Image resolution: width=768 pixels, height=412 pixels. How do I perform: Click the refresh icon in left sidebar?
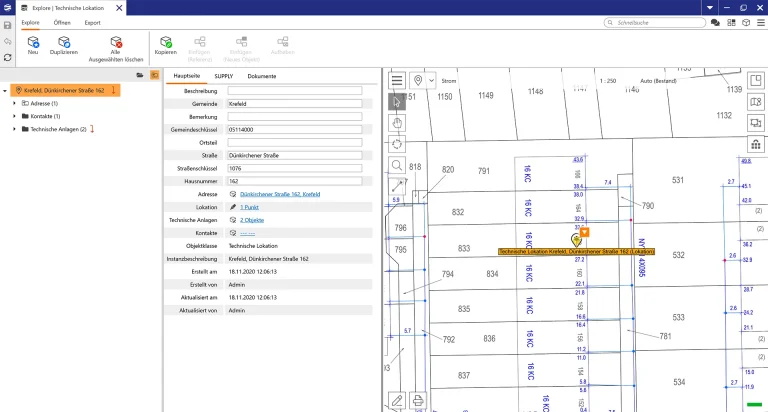click(8, 58)
